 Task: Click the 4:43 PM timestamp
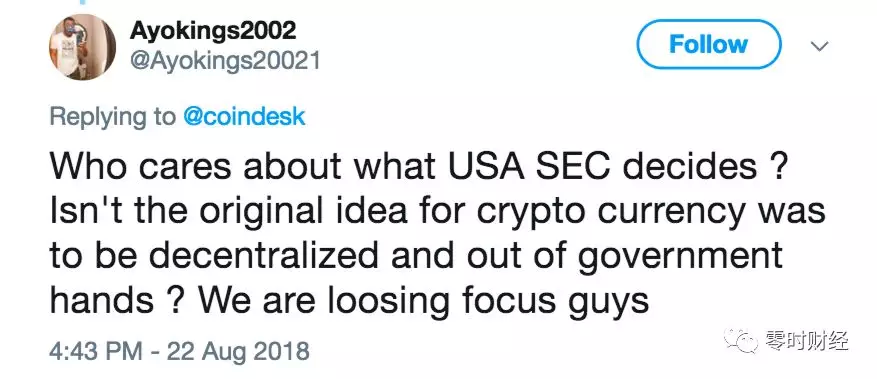click(95, 352)
